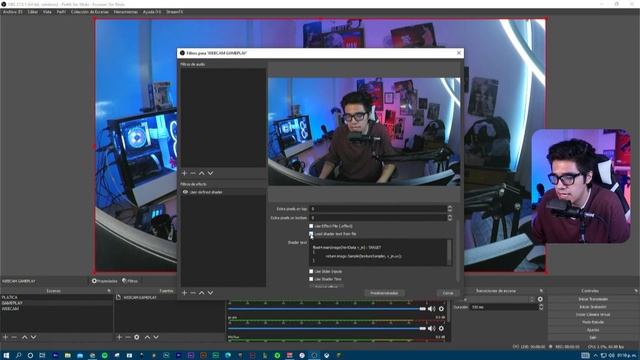Adjust Extra pixels on top stepper

coord(450,209)
